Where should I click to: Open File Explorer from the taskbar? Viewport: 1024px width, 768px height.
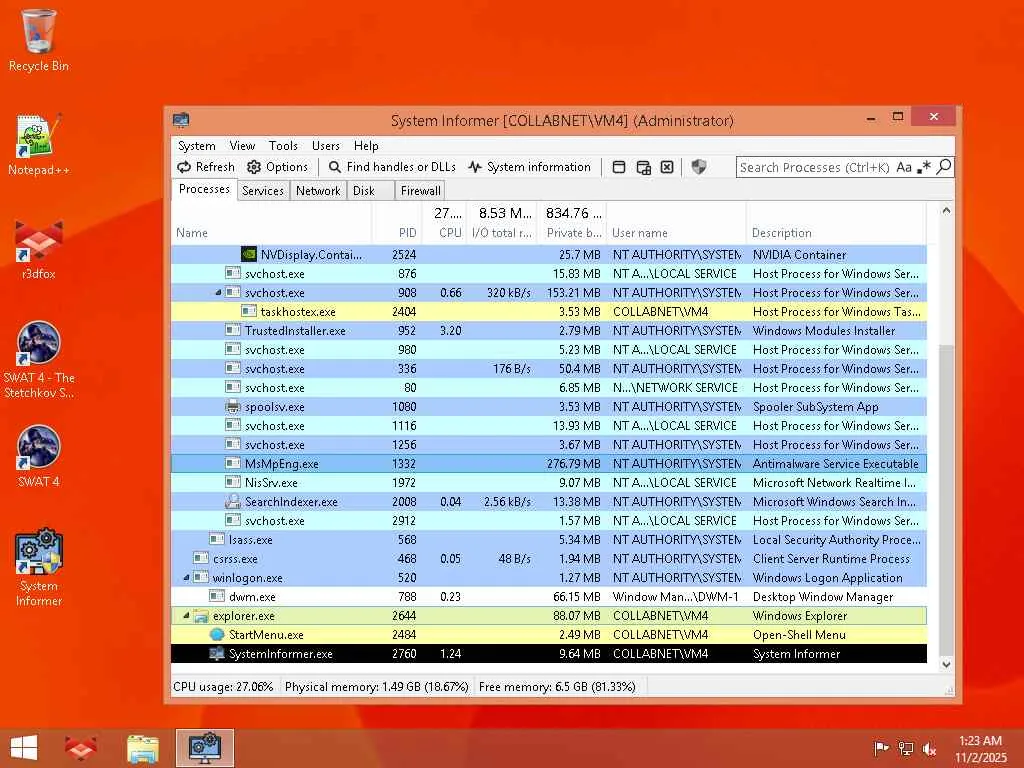pos(142,748)
